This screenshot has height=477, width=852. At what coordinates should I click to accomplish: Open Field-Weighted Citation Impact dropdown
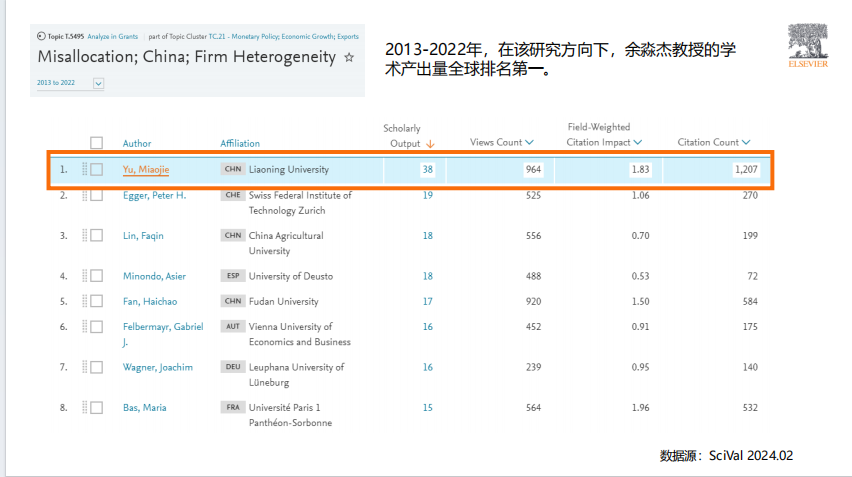pyautogui.click(x=638, y=142)
